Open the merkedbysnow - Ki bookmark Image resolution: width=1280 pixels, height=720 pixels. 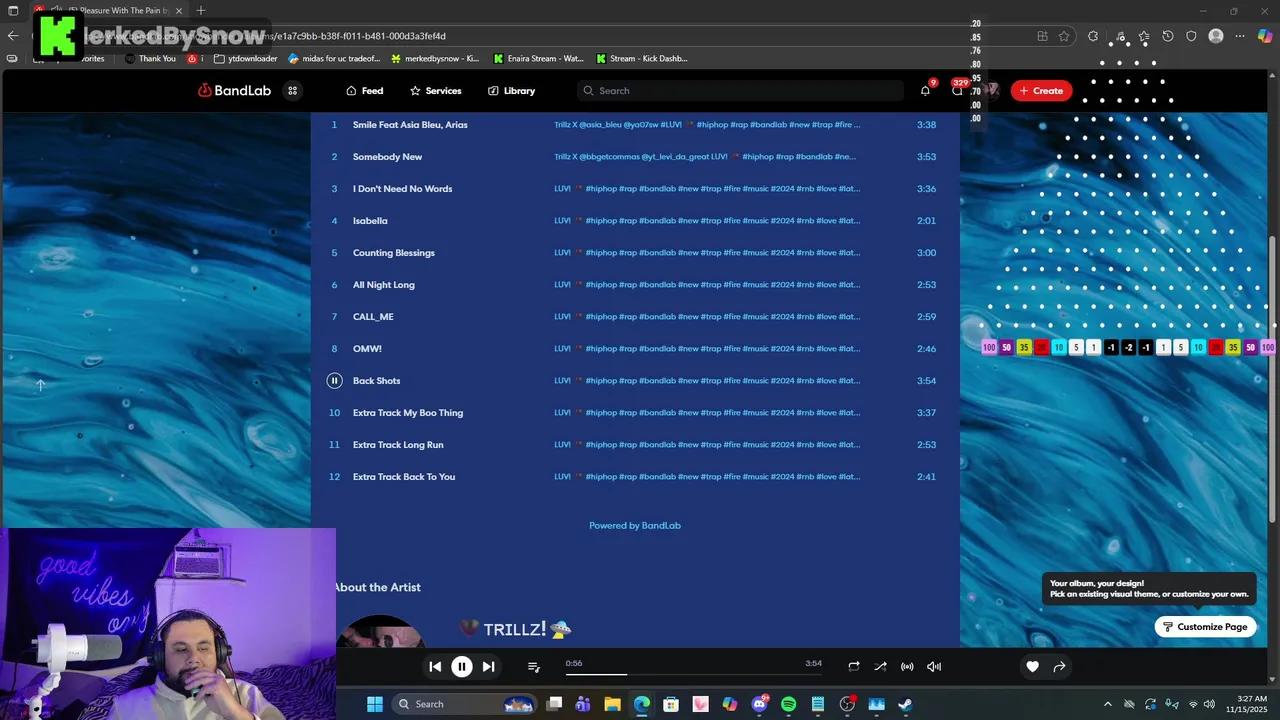click(435, 59)
